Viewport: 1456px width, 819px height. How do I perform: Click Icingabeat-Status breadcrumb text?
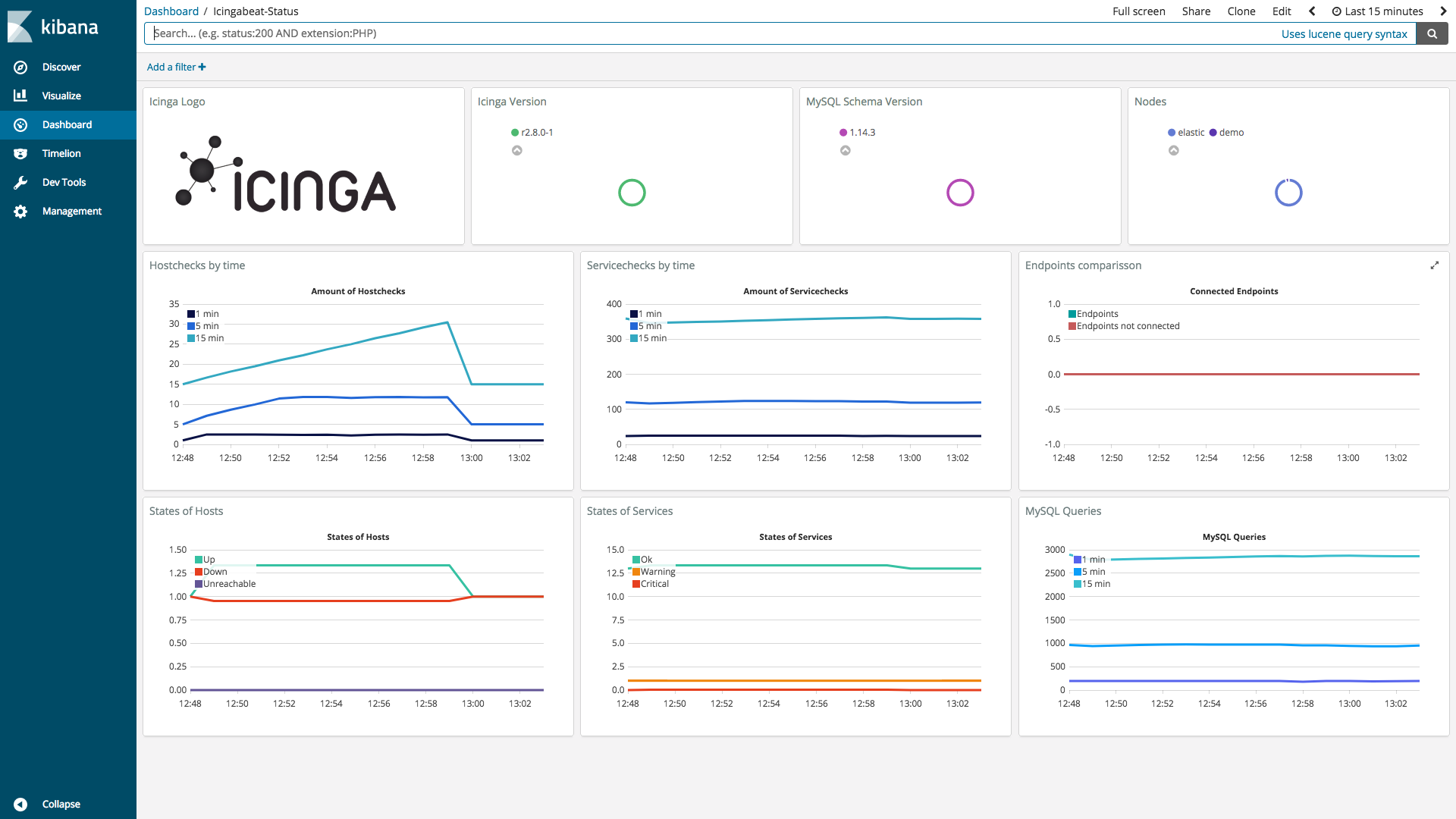point(256,11)
